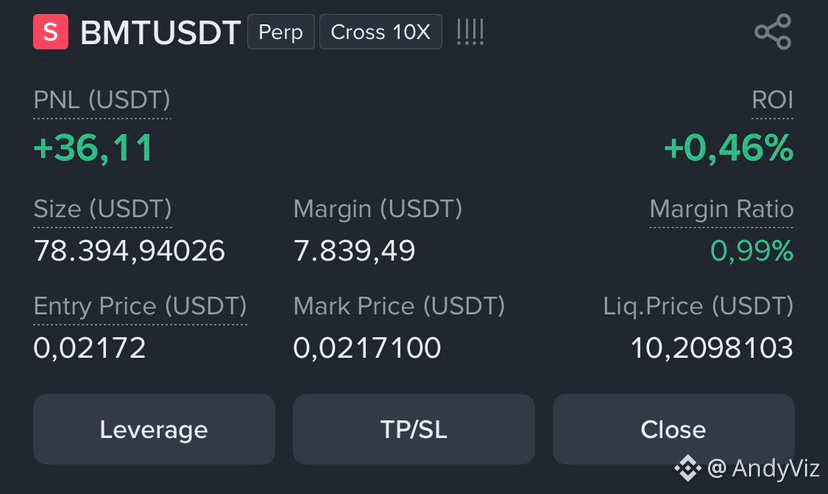Open TP/SL settings

point(413,429)
